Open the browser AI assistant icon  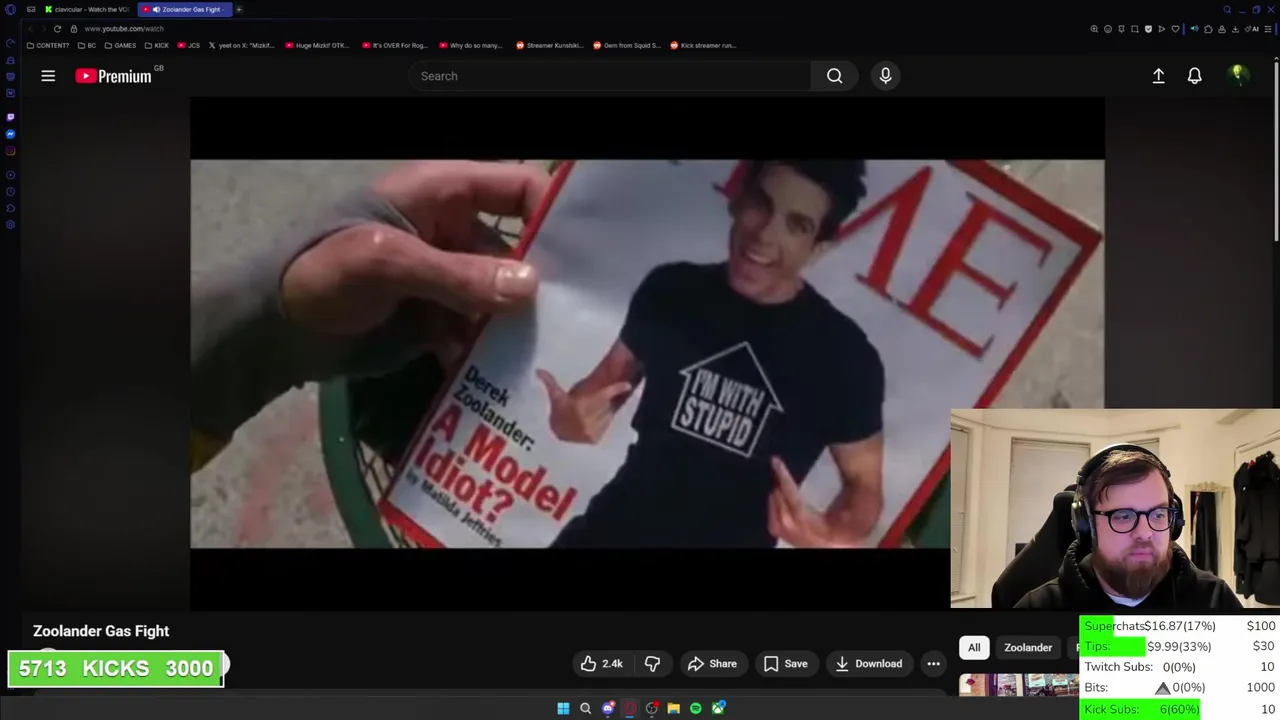tap(1252, 29)
